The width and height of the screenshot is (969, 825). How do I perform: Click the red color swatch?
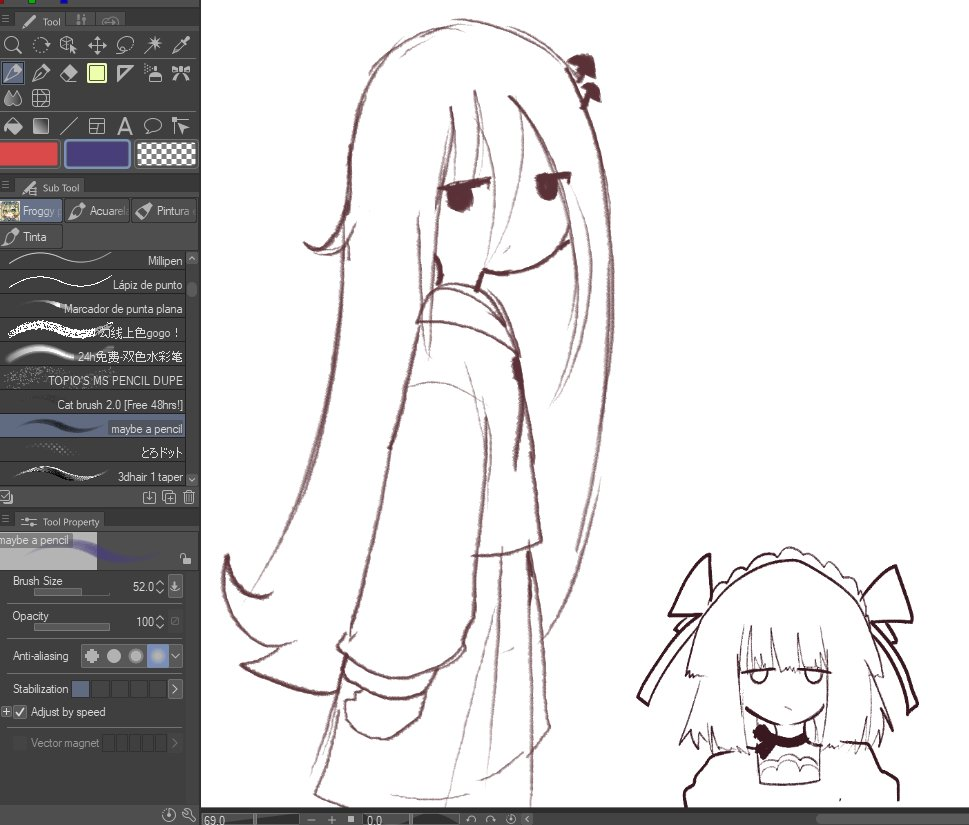pyautogui.click(x=29, y=153)
